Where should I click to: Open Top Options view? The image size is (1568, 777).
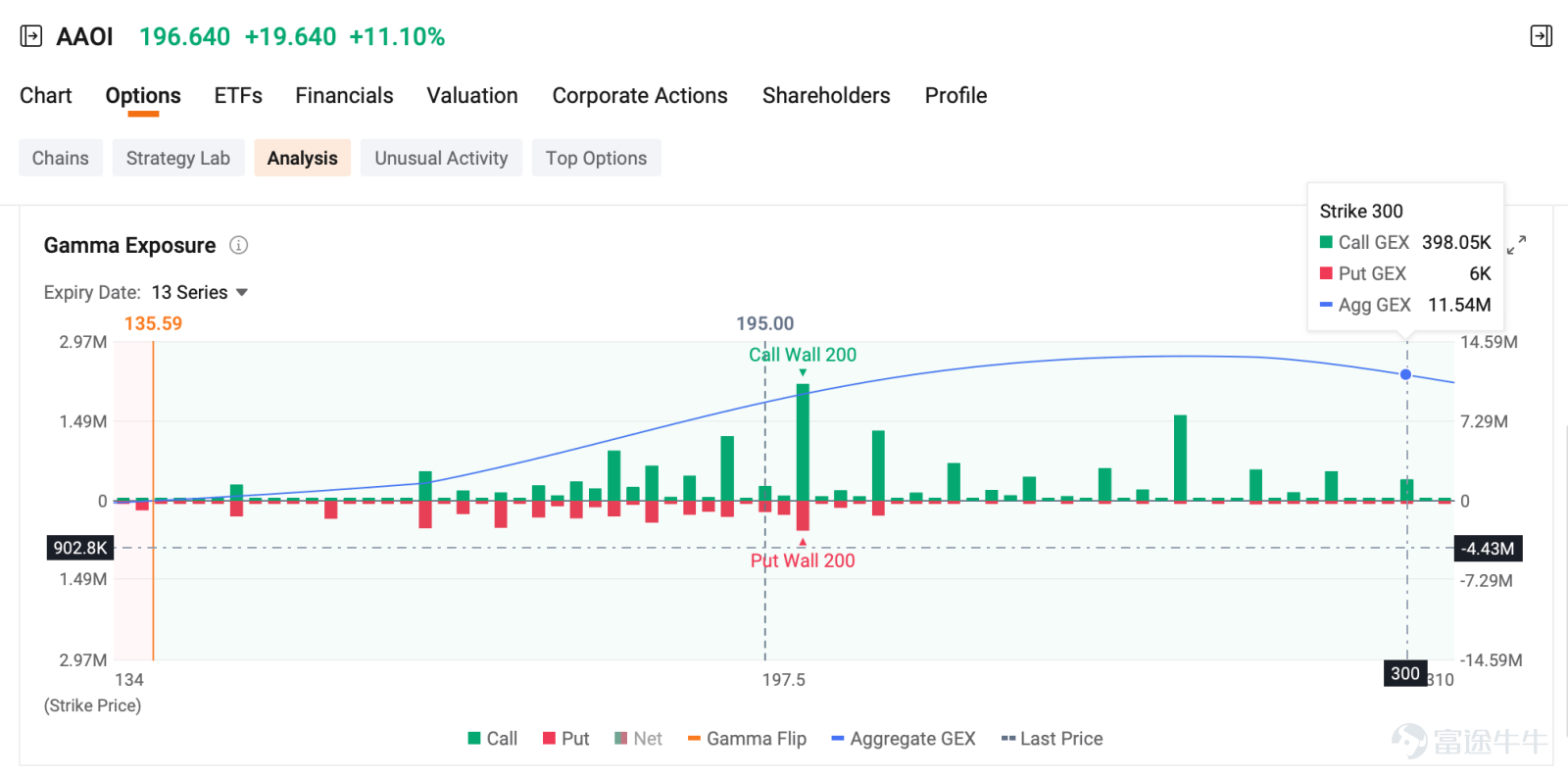click(596, 158)
